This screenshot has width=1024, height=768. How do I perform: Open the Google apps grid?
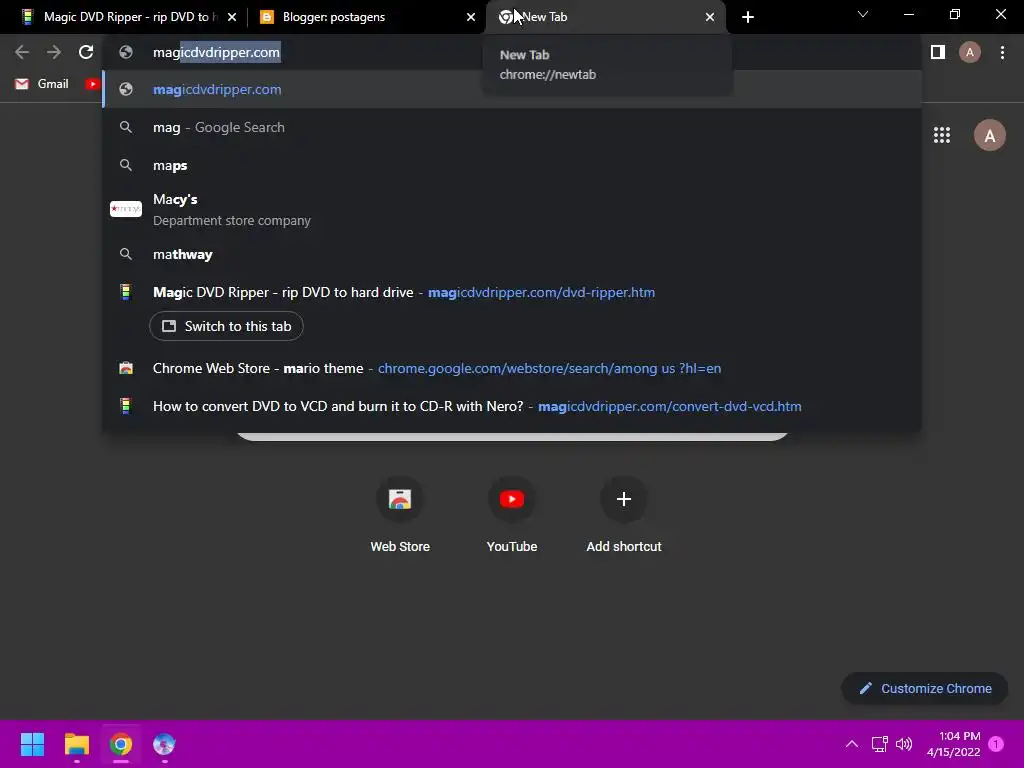(x=942, y=135)
